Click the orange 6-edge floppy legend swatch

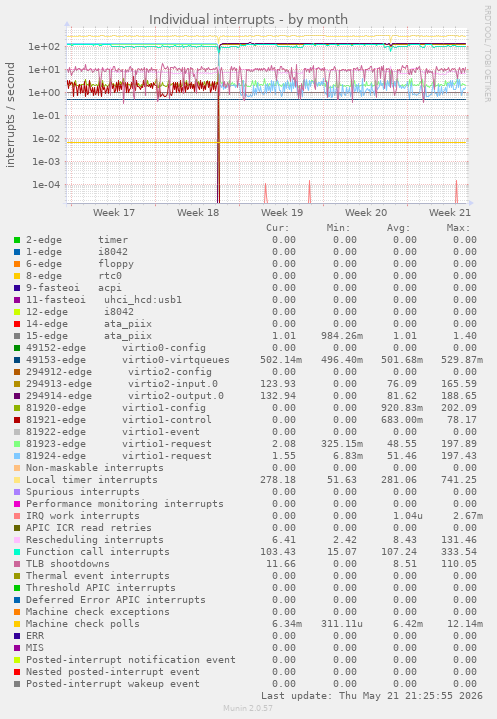[17, 264]
